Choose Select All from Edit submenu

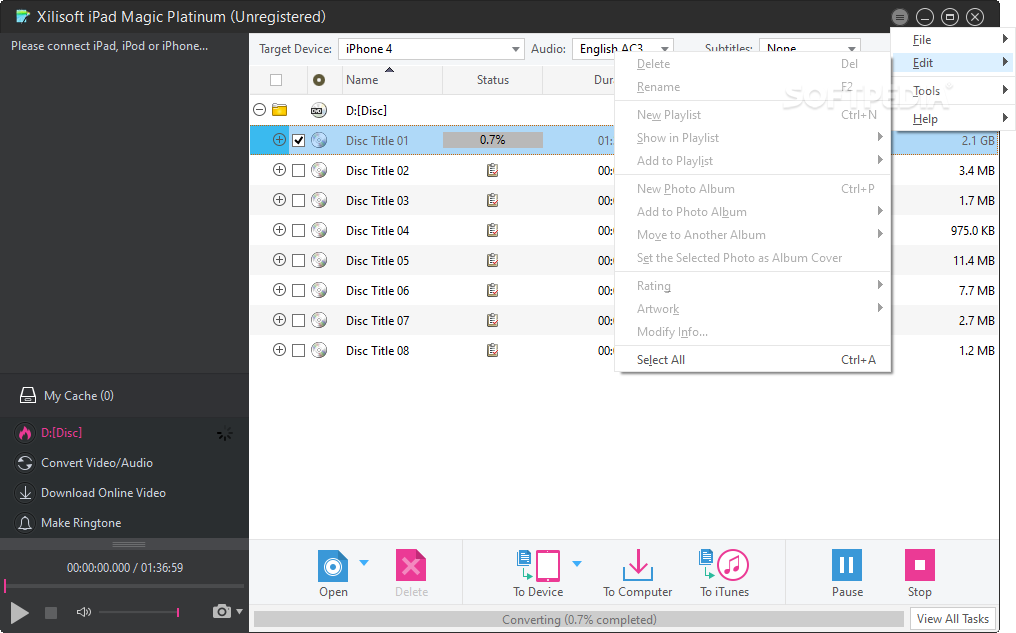tap(752, 360)
